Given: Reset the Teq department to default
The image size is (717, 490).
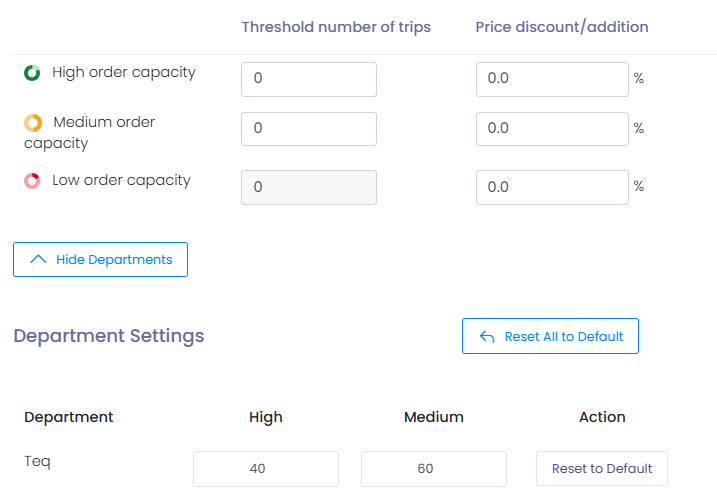Looking at the screenshot, I should [601, 468].
